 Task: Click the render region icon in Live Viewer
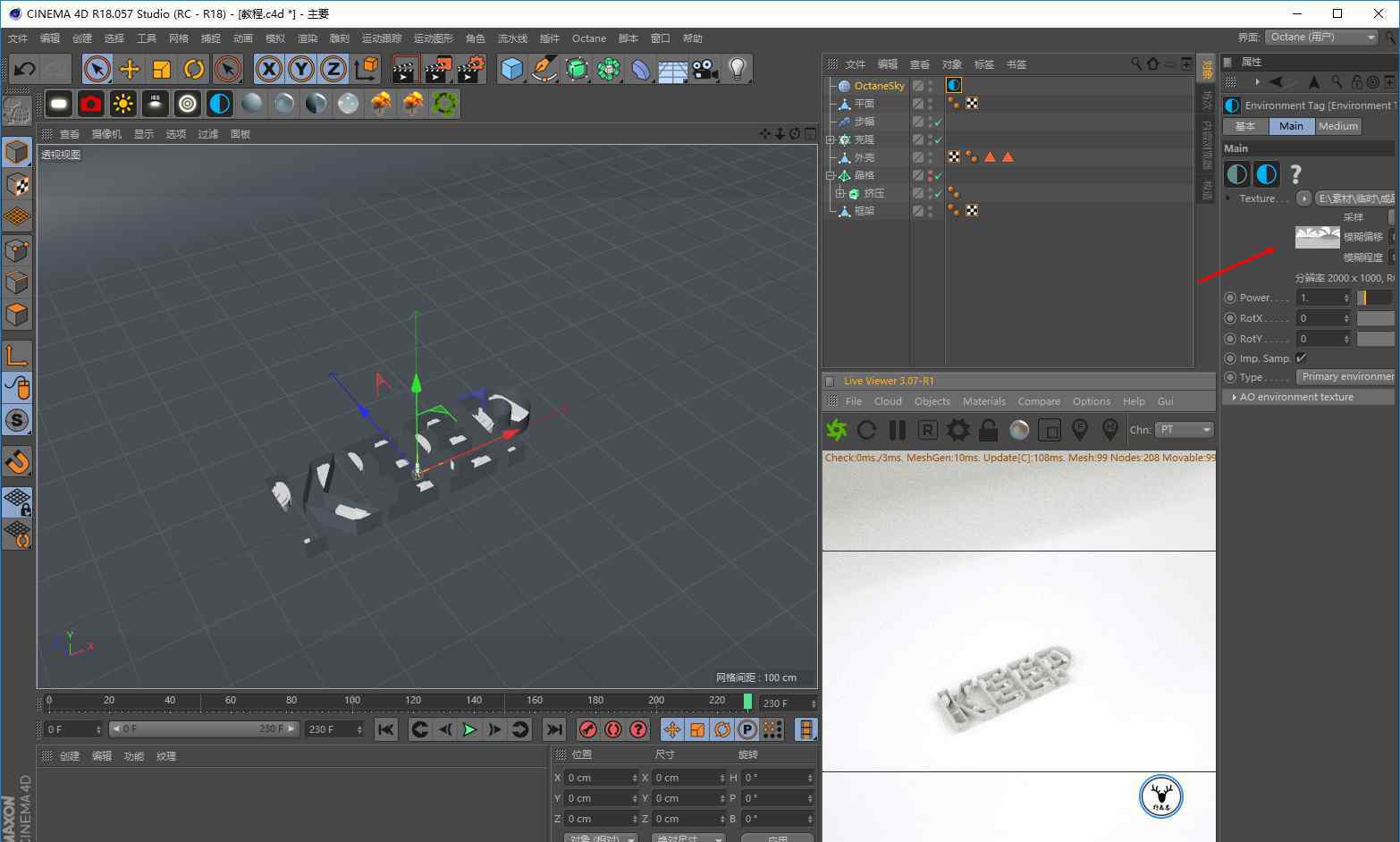(x=1050, y=430)
